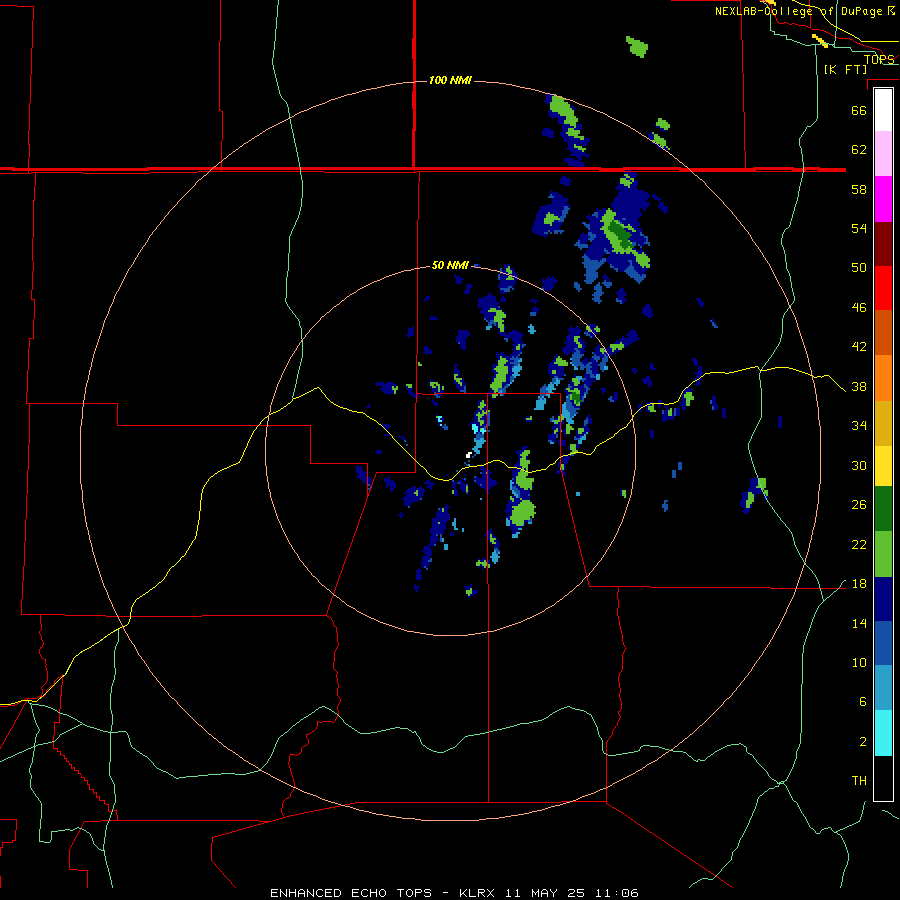
Task: Click the 26 legend value
Action: [859, 505]
